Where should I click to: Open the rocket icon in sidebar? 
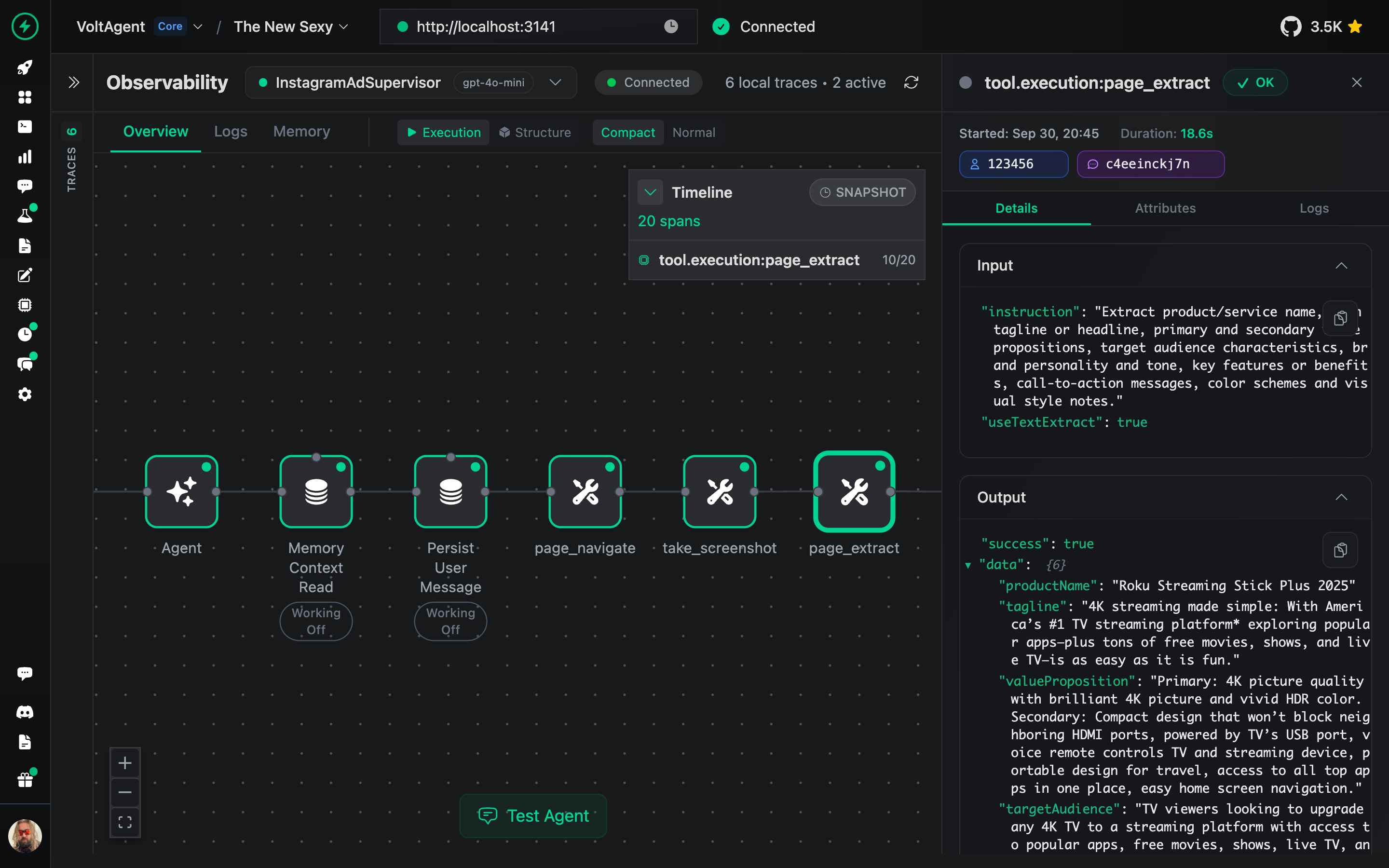pos(25,67)
